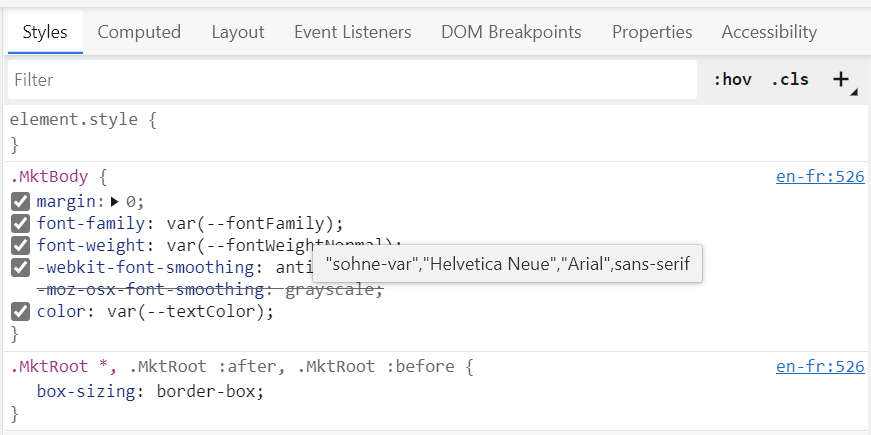Open en-fr:526 source link for .MktBody

[x=819, y=177]
